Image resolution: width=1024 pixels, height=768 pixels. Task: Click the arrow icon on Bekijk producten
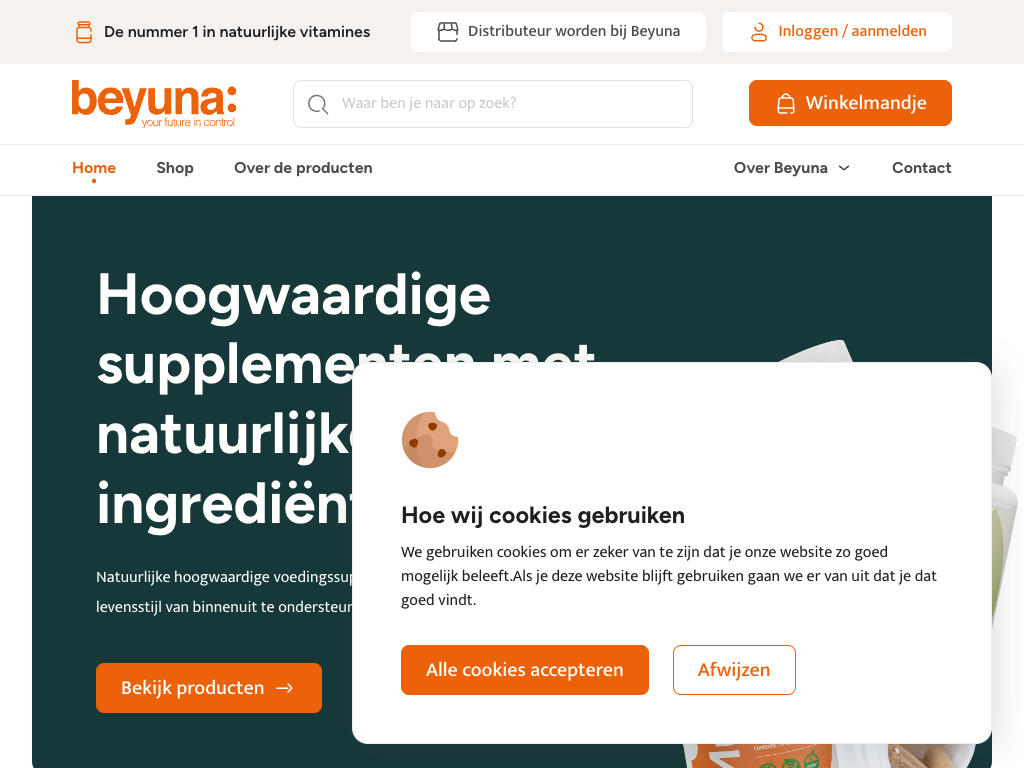click(x=285, y=688)
